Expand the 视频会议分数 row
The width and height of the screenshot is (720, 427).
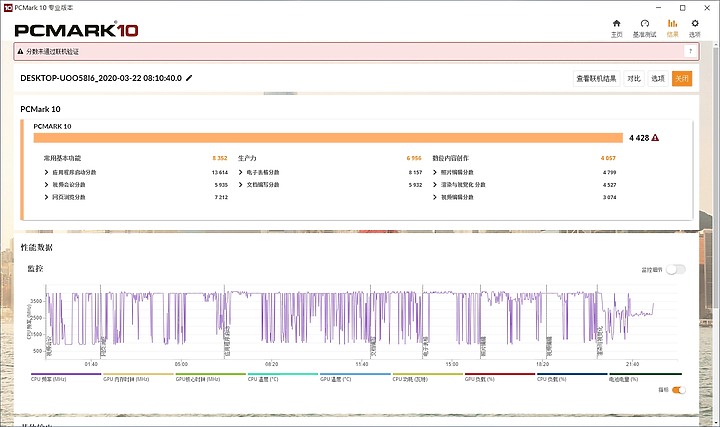tap(46, 185)
